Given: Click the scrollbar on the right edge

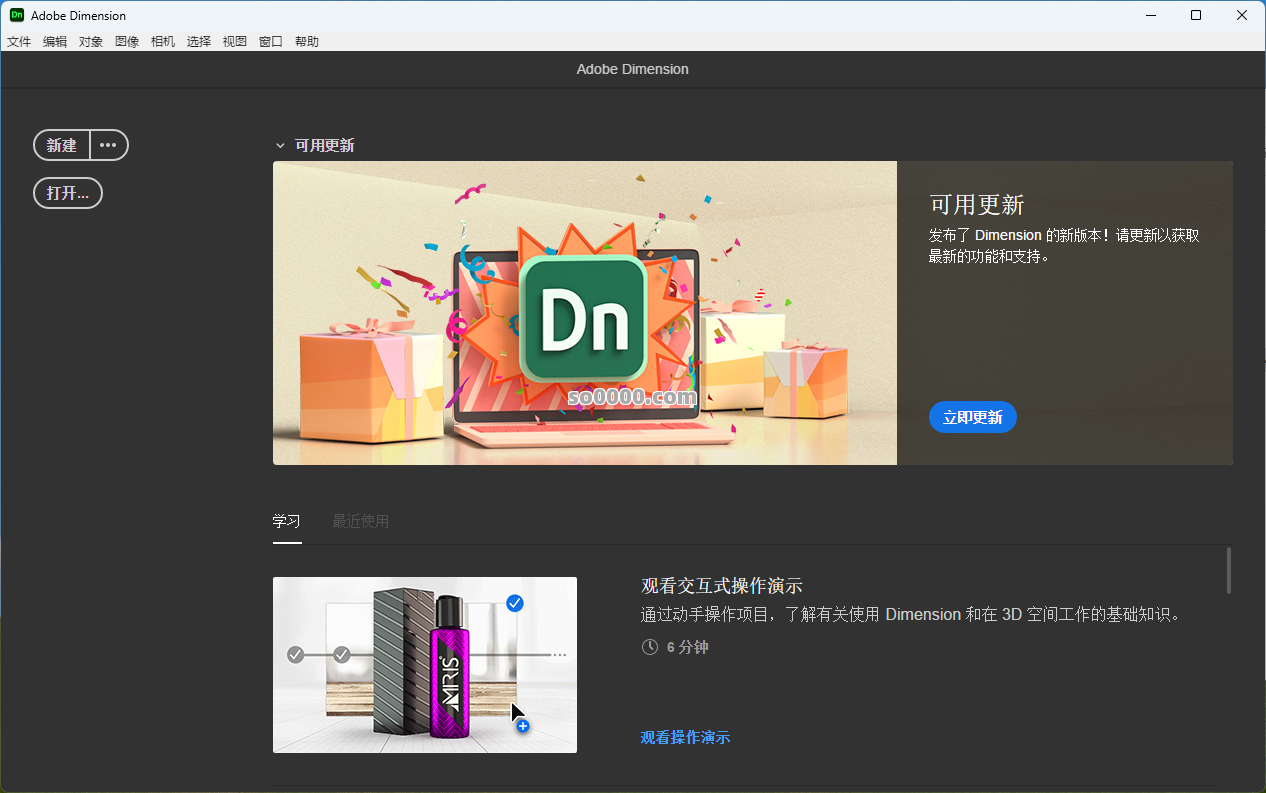Looking at the screenshot, I should point(1230,570).
